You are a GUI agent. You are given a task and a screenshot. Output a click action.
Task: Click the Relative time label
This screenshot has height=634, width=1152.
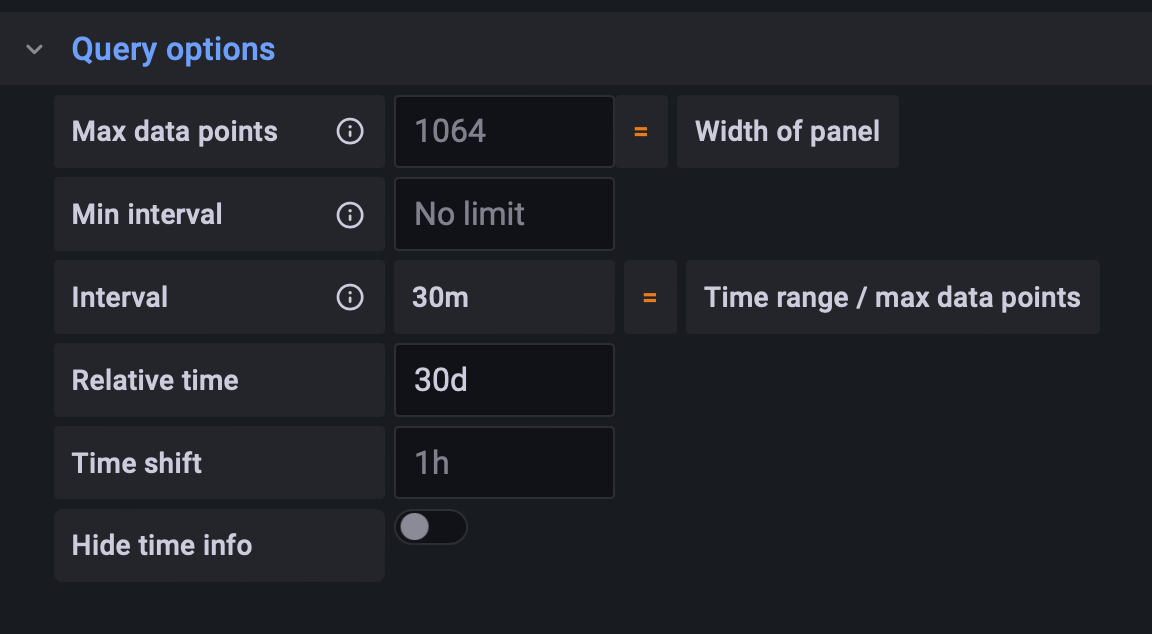pos(155,380)
